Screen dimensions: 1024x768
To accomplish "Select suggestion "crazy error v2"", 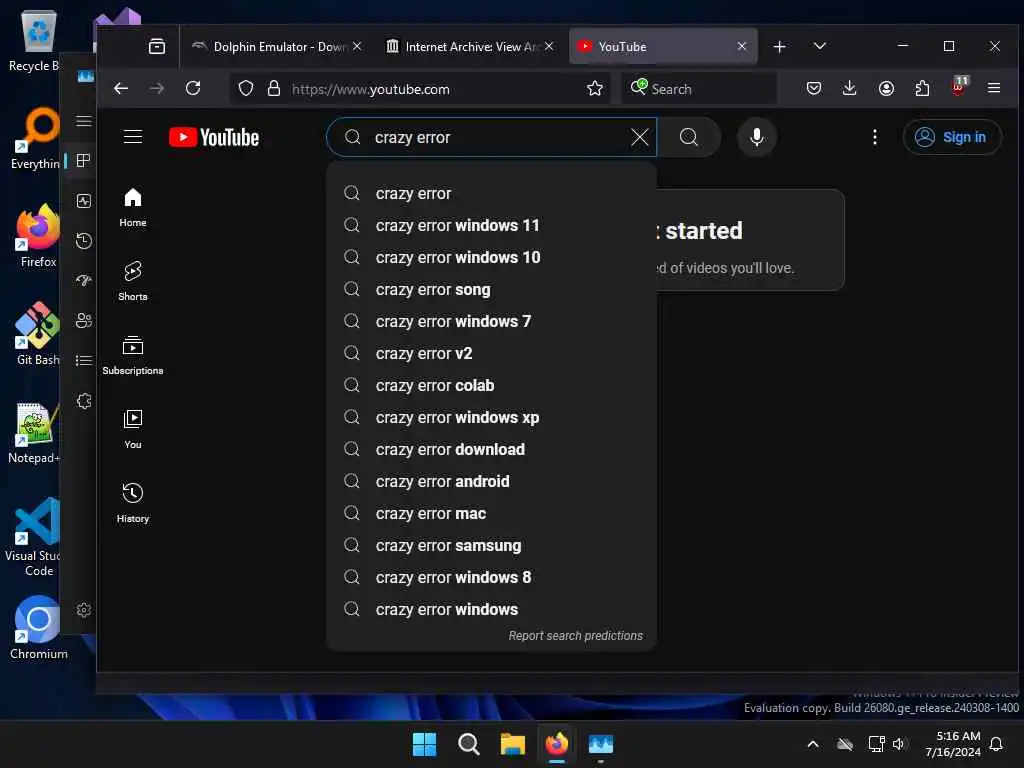I will tap(491, 353).
